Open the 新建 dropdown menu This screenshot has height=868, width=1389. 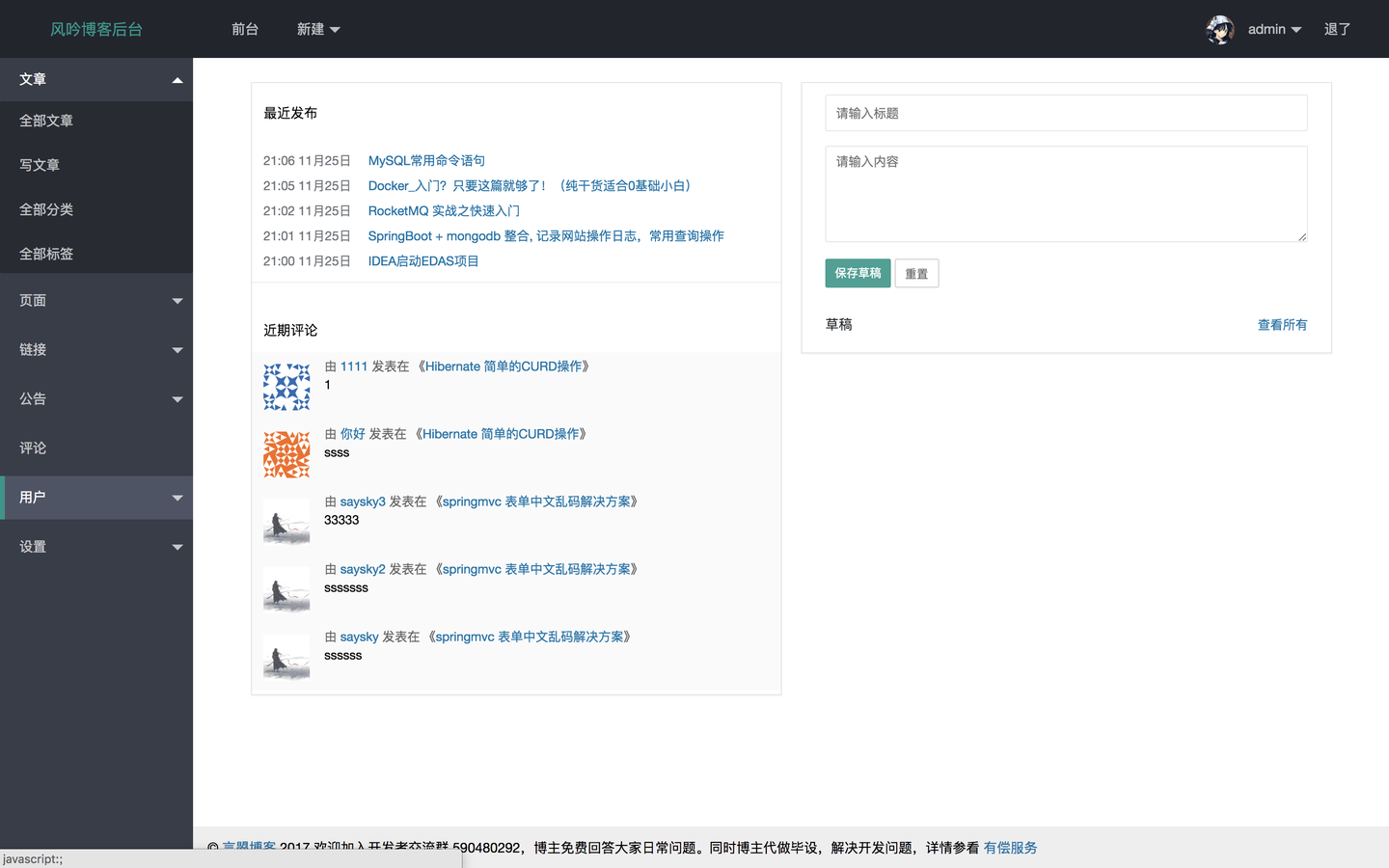point(318,29)
